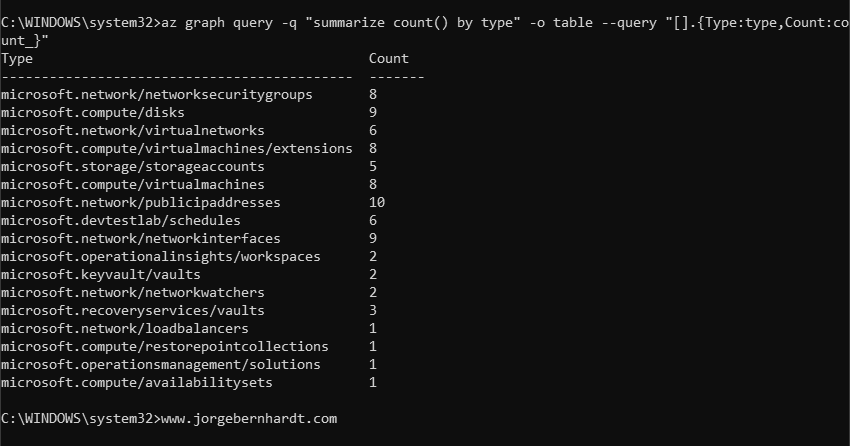Click the www.jorgebernhardt.com text at prompt

[x=248, y=419]
